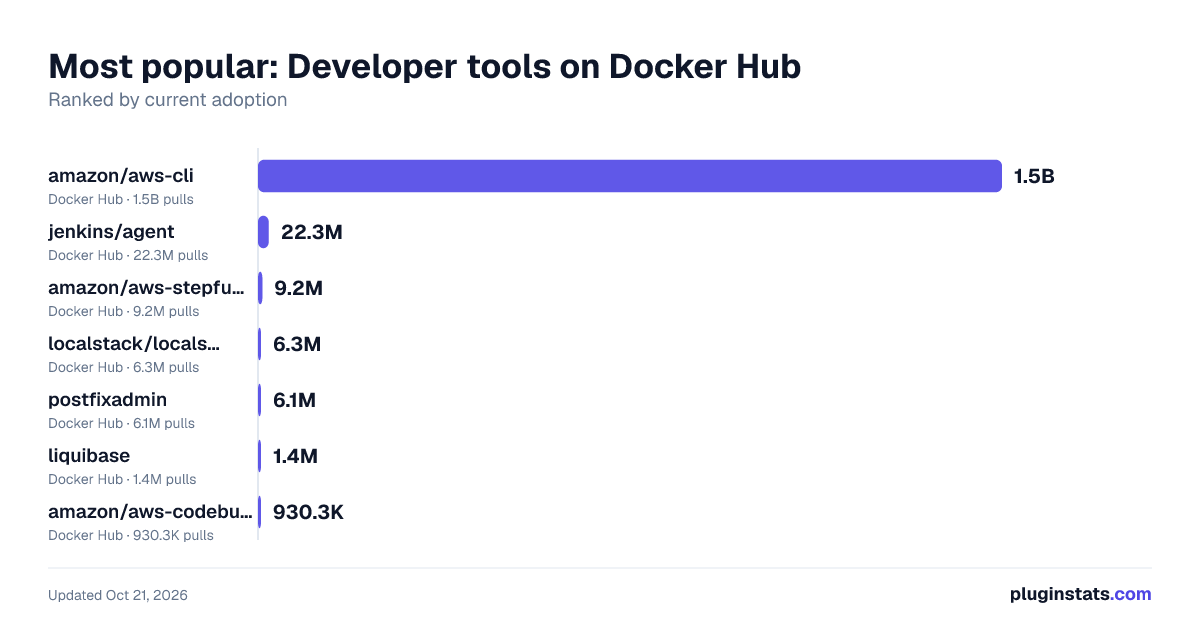
Task: Click the 'Docker Hub · 22.3M pulls' caption
Action: (x=128, y=255)
